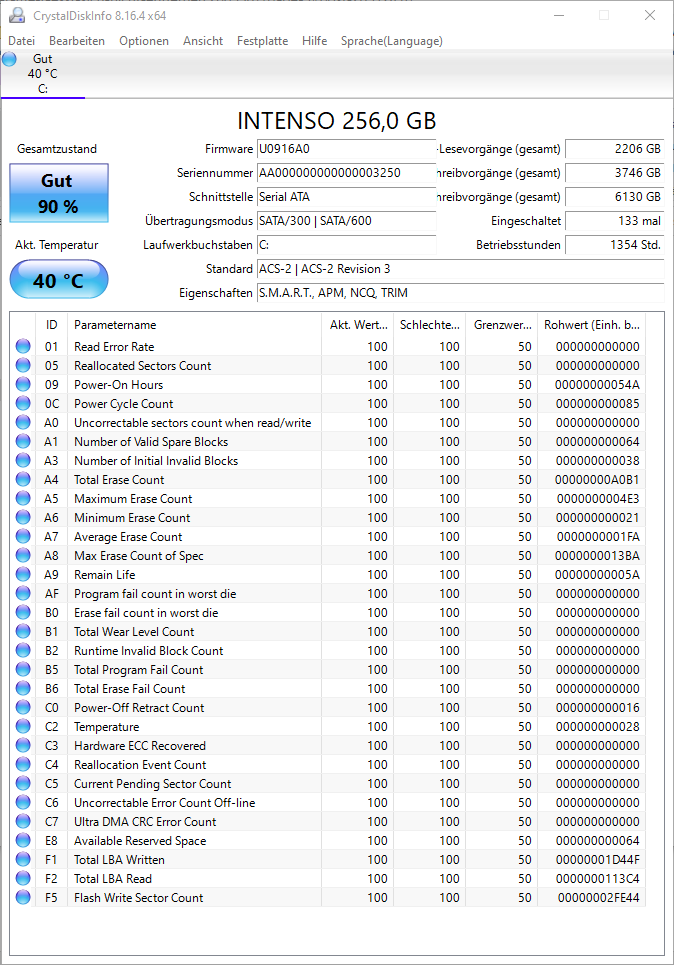674x965 pixels.
Task: Click status orb for Temperature row
Action: click(x=23, y=726)
